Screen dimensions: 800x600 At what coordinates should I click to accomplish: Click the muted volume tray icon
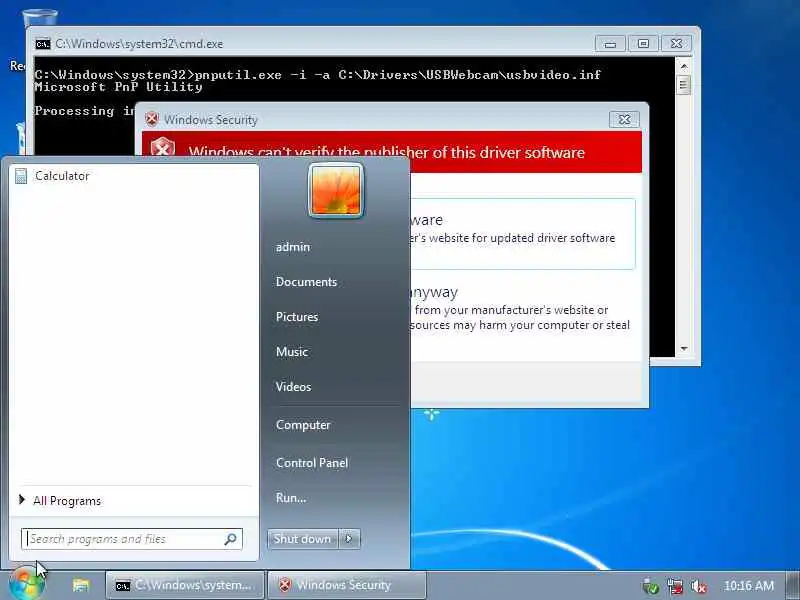698,586
